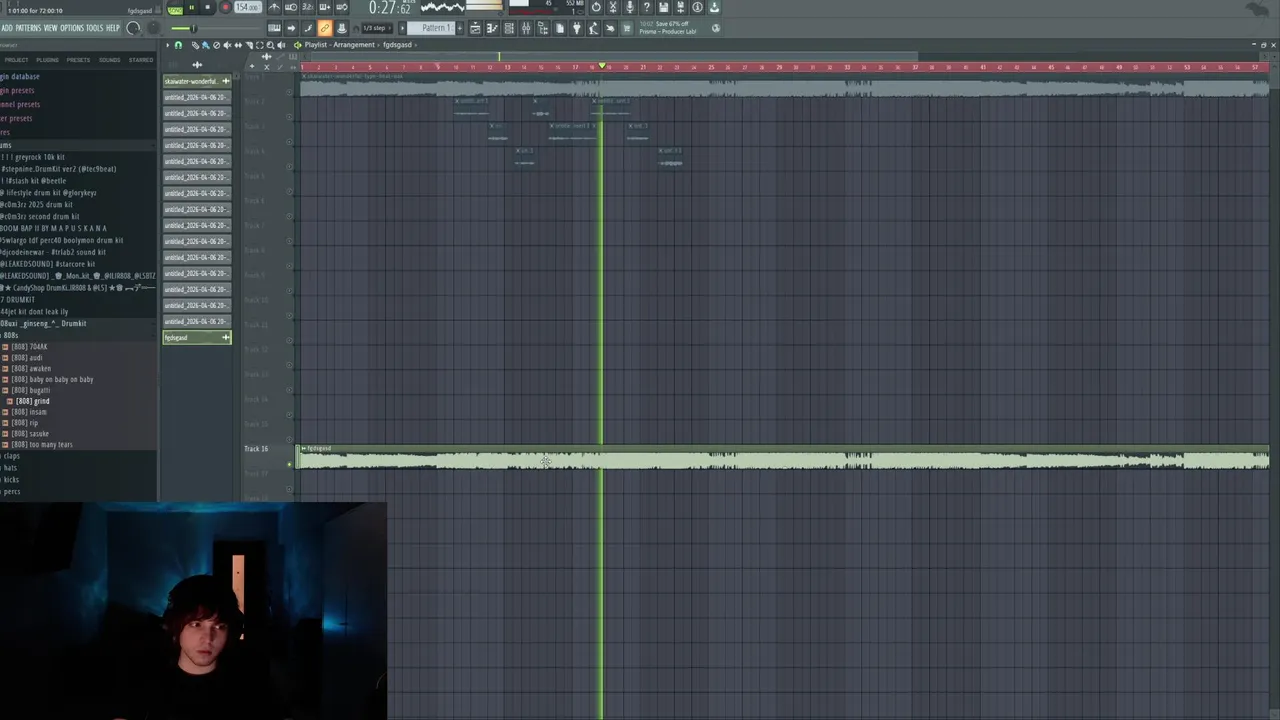Expand the claps folder
Viewport: 1280px width, 720px height.
click(12, 456)
